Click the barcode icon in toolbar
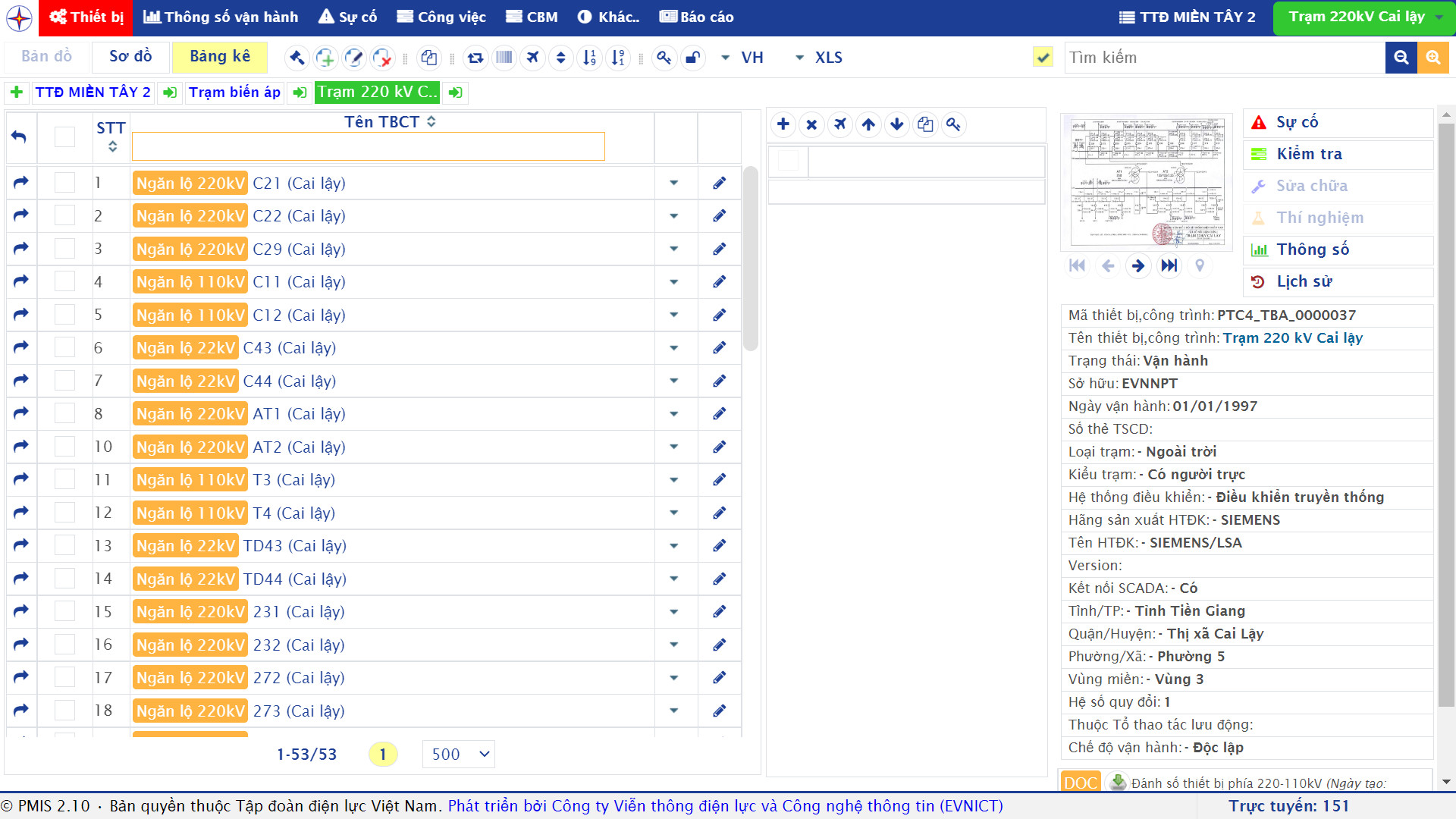The width and height of the screenshot is (1456, 819). [504, 58]
